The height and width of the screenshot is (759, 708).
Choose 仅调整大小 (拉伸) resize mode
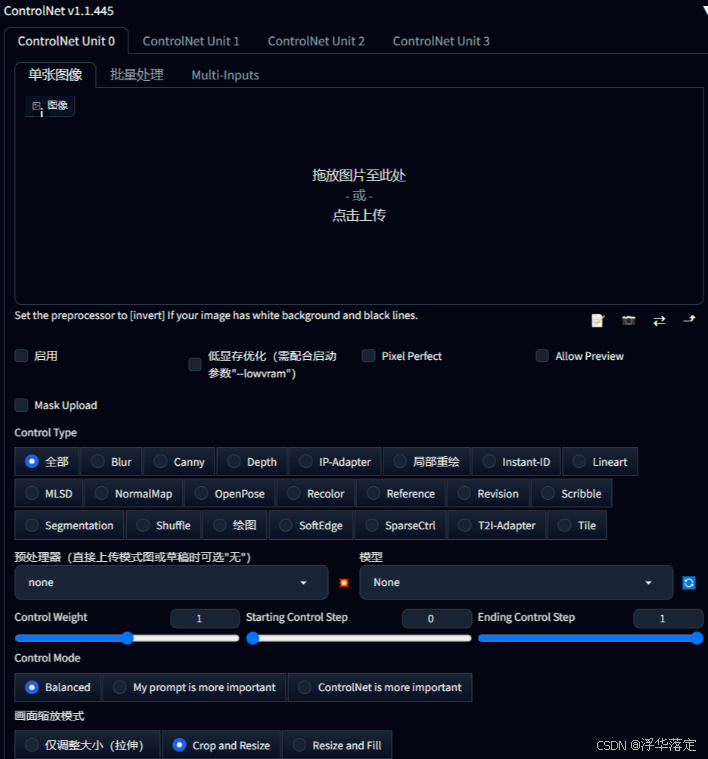[87, 744]
